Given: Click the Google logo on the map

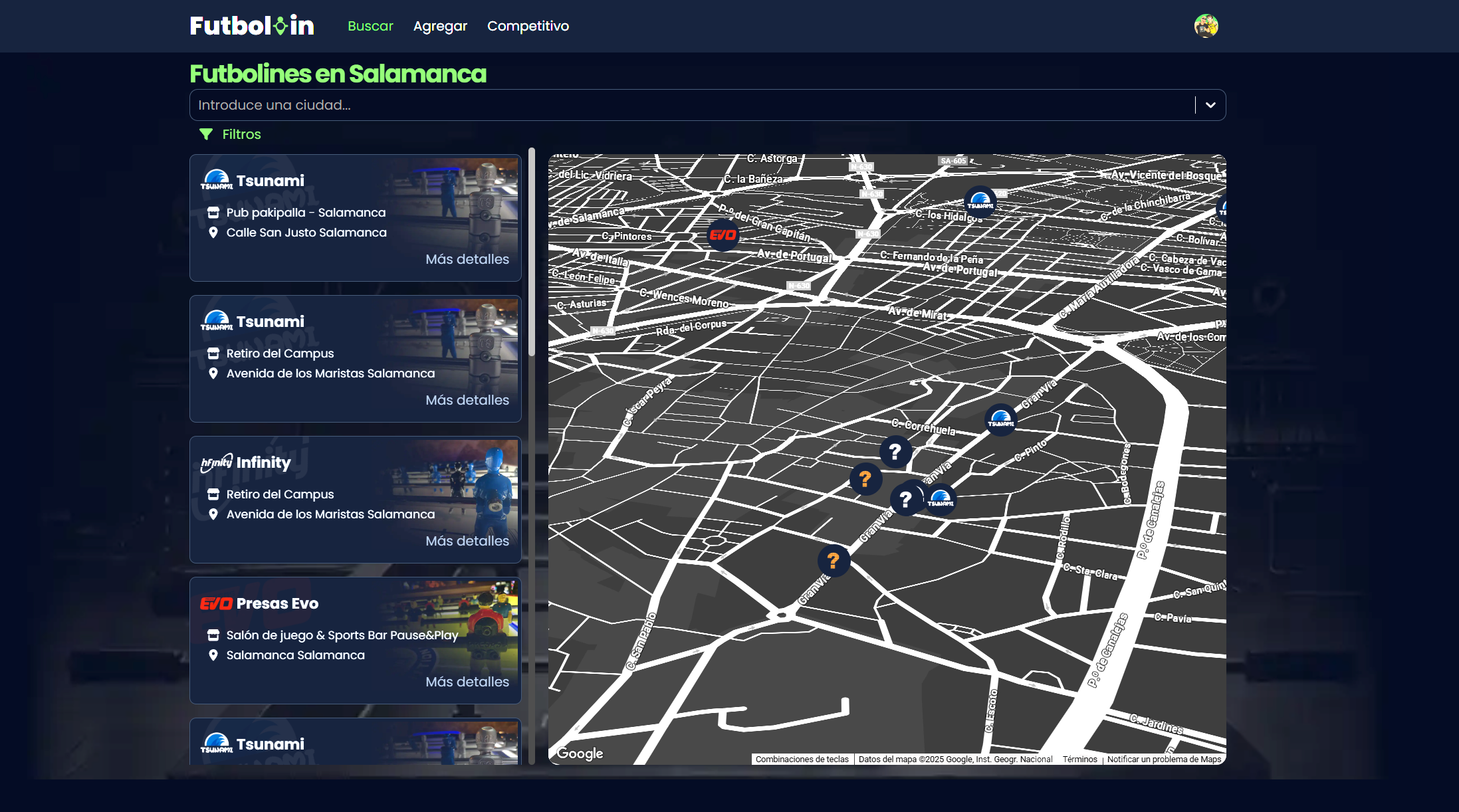Looking at the screenshot, I should click(x=580, y=753).
